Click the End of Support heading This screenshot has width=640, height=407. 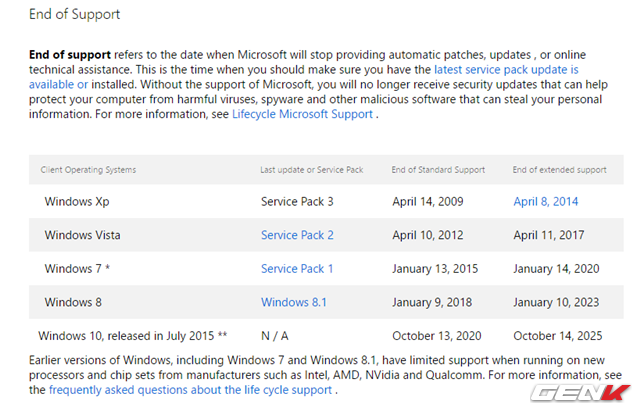[74, 14]
